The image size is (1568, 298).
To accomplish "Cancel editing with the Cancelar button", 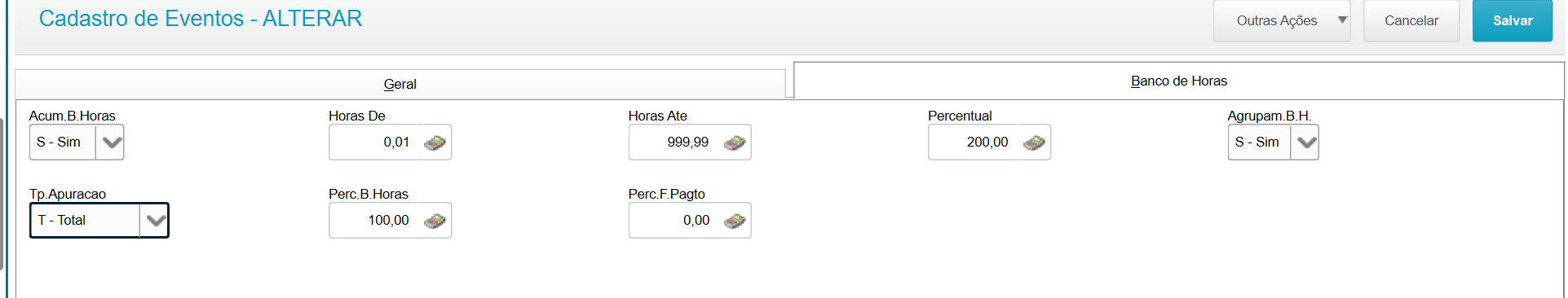I will click(x=1411, y=20).
